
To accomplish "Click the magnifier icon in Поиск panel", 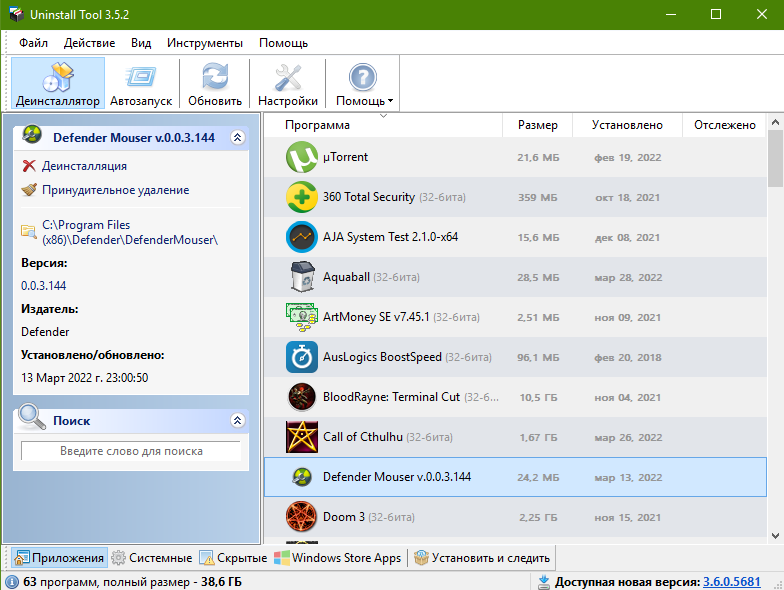I will tap(32, 416).
